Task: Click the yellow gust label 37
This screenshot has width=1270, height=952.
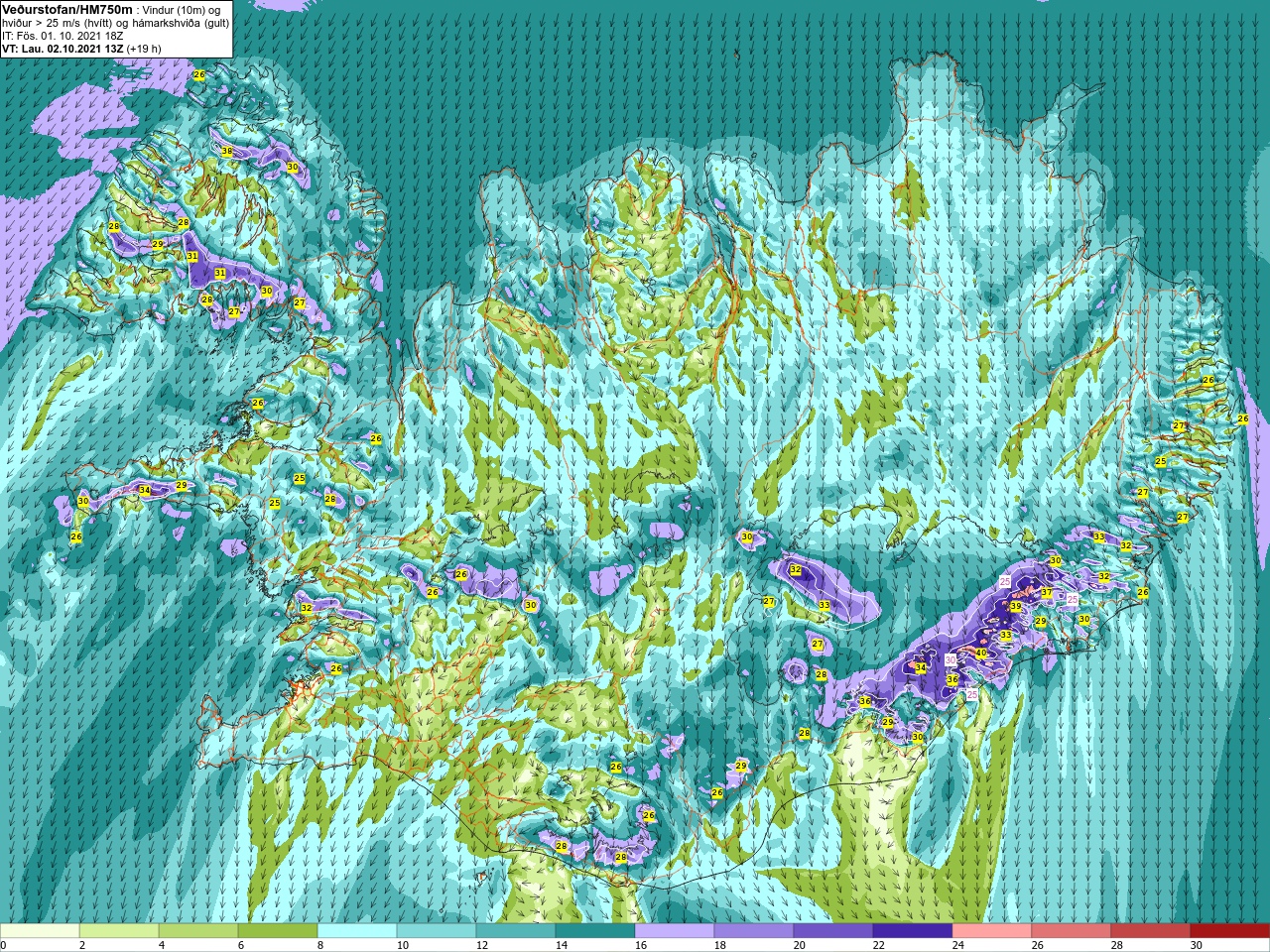Action: (x=1047, y=592)
